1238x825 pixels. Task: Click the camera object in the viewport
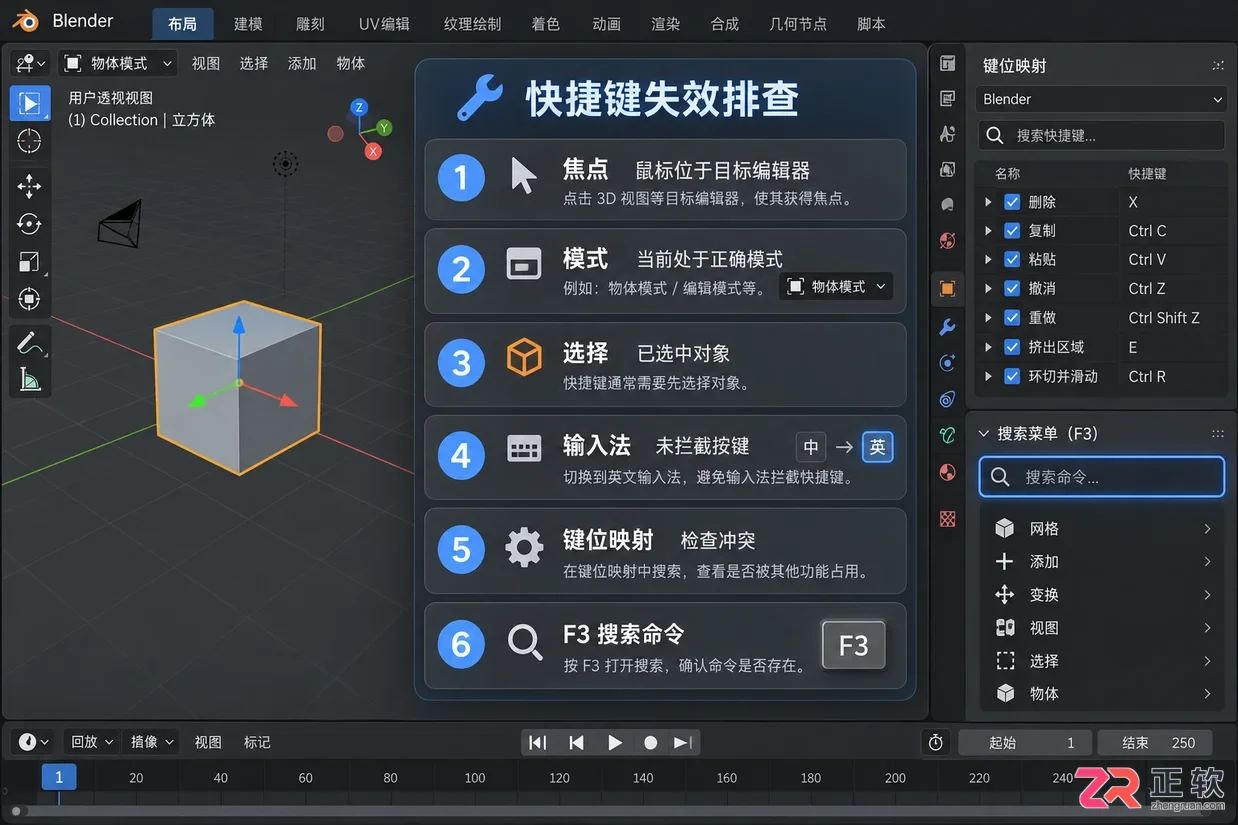pyautogui.click(x=120, y=223)
